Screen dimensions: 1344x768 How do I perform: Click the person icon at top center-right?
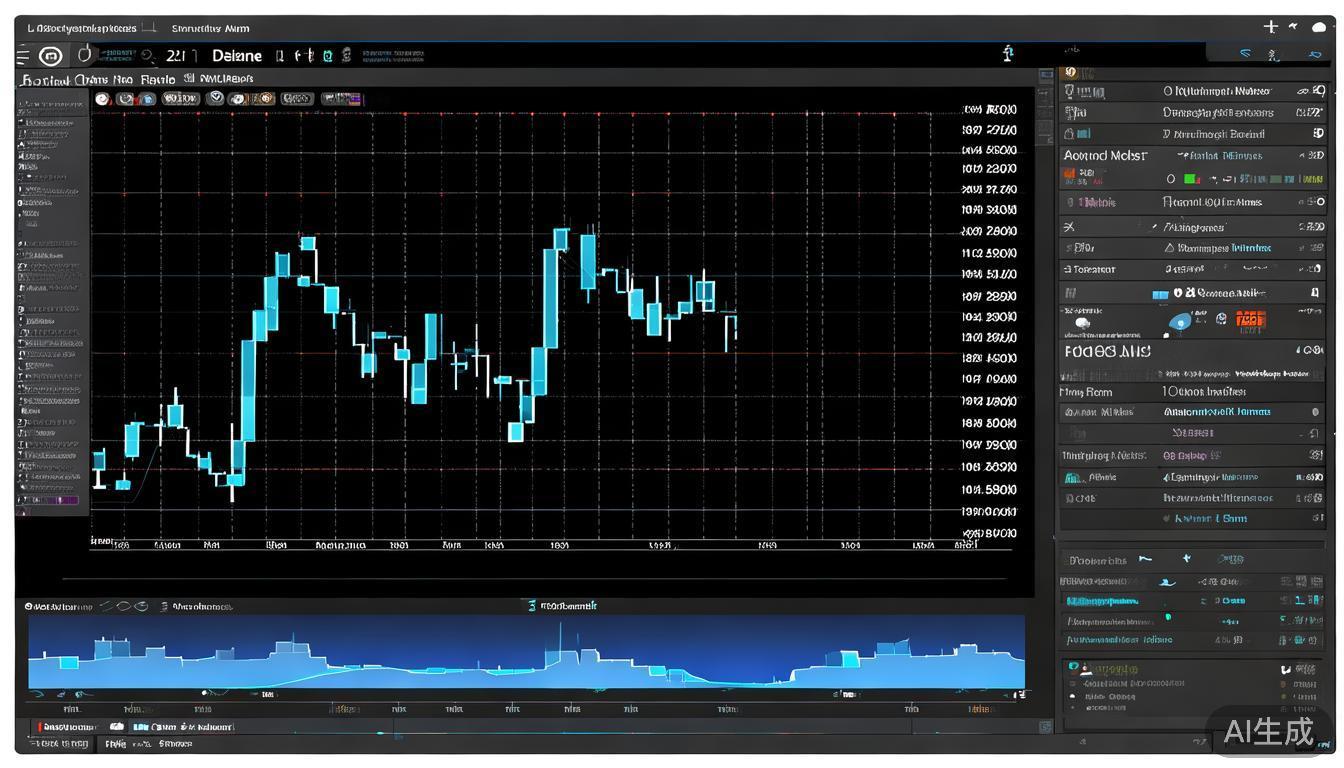point(1008,54)
